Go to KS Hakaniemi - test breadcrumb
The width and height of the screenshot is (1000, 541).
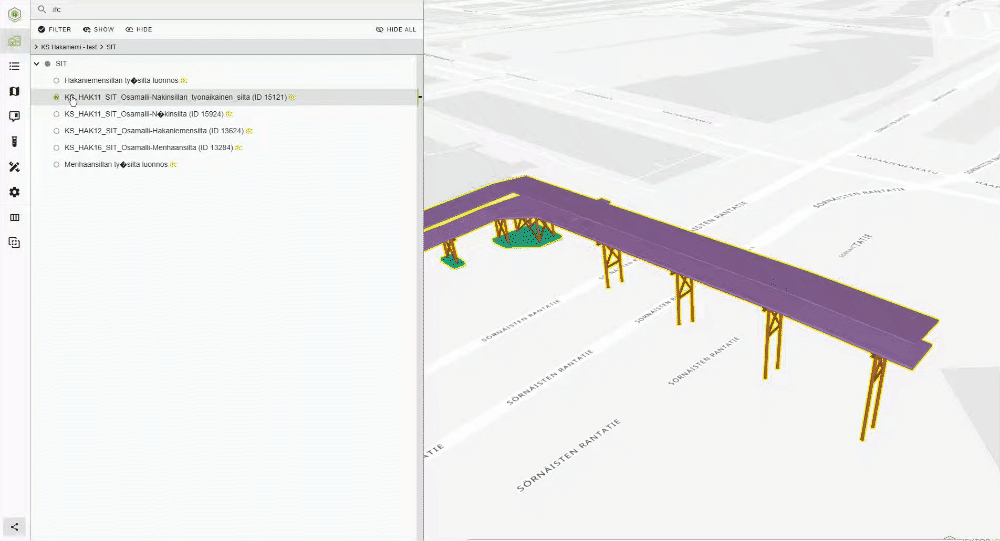[69, 47]
